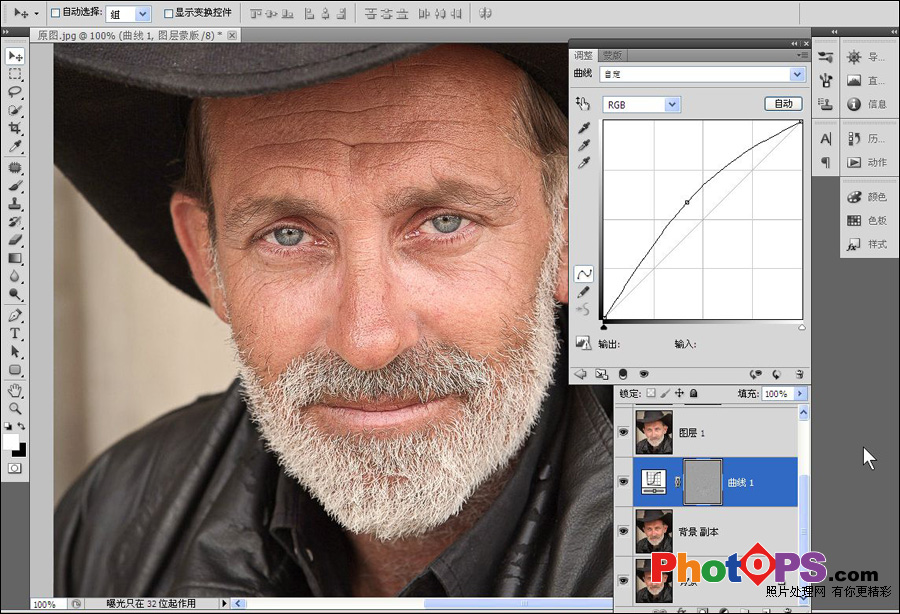Pick the gray point eyedropper in Curves
Viewport: 900px width, 614px height.
(584, 146)
